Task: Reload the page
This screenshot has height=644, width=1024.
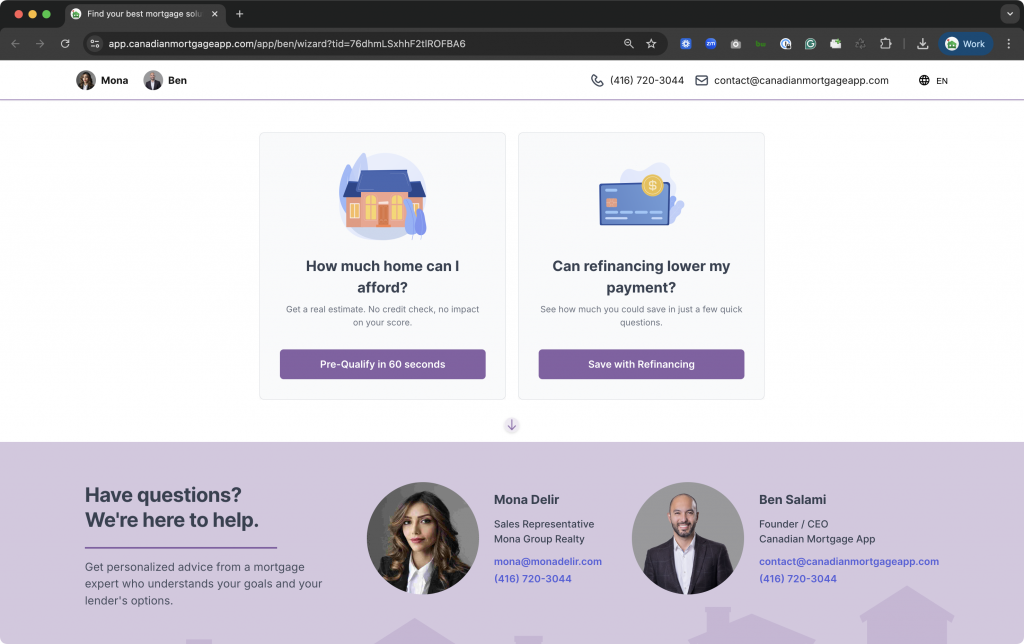Action: (x=65, y=44)
